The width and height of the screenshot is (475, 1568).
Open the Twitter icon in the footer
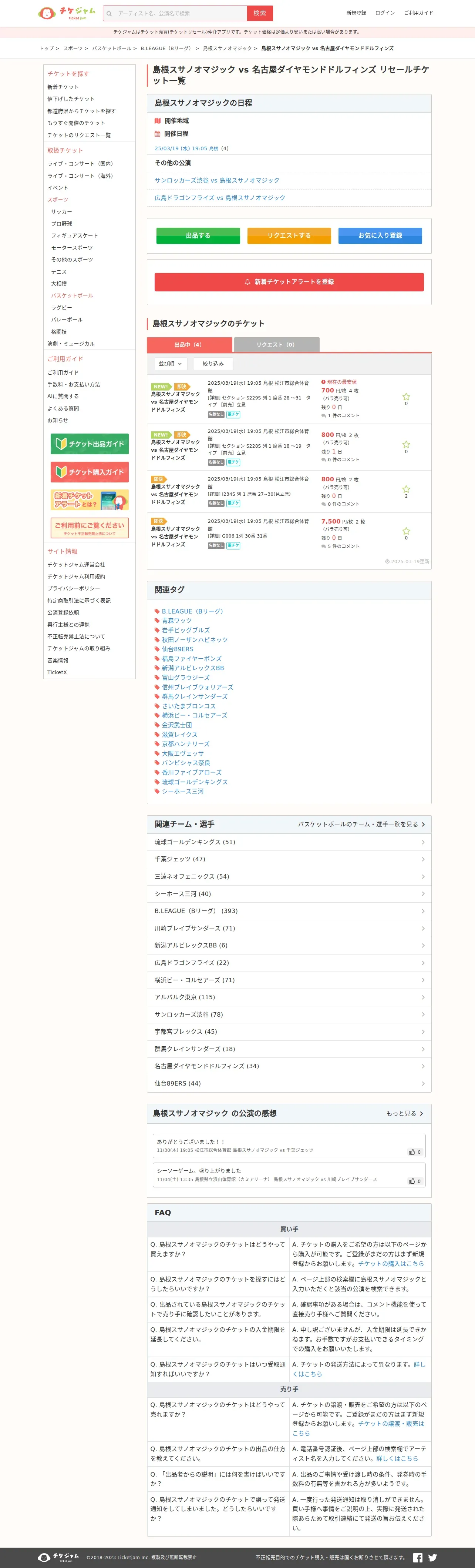pos(432,1558)
